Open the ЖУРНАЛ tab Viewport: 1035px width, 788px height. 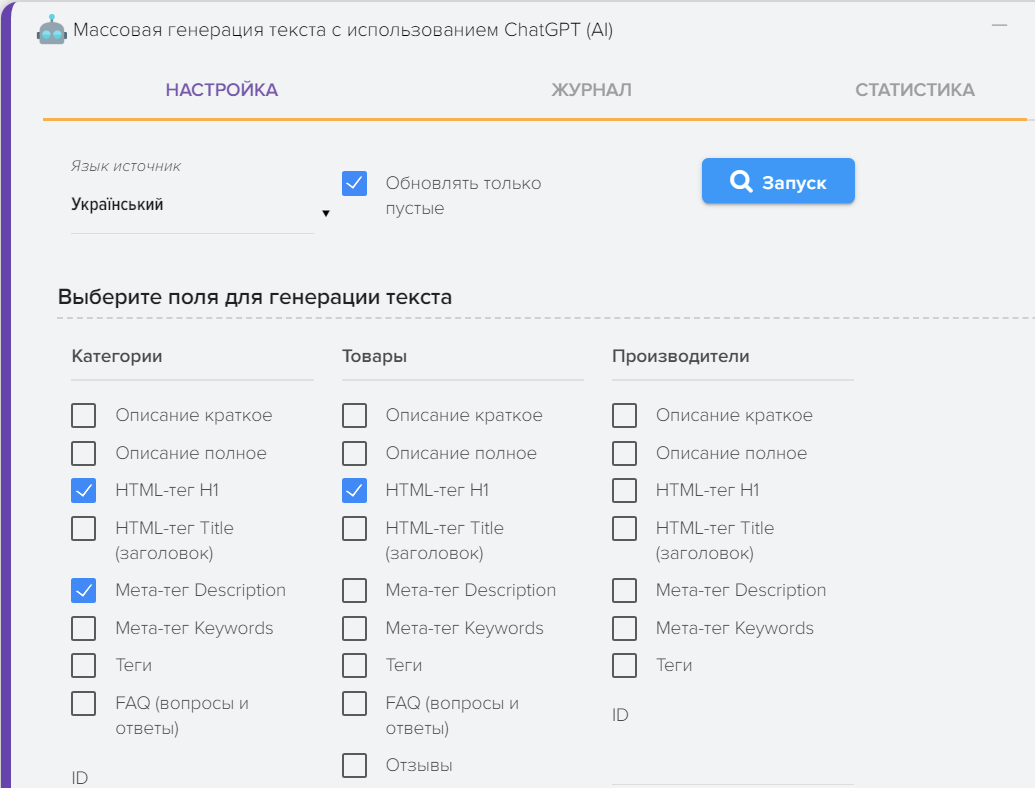[591, 90]
